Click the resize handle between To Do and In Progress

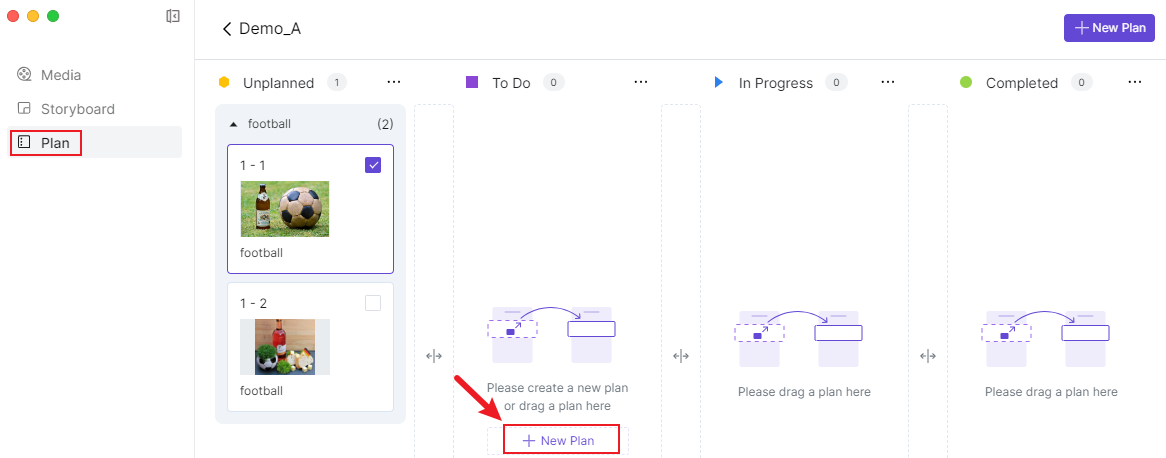tap(681, 356)
